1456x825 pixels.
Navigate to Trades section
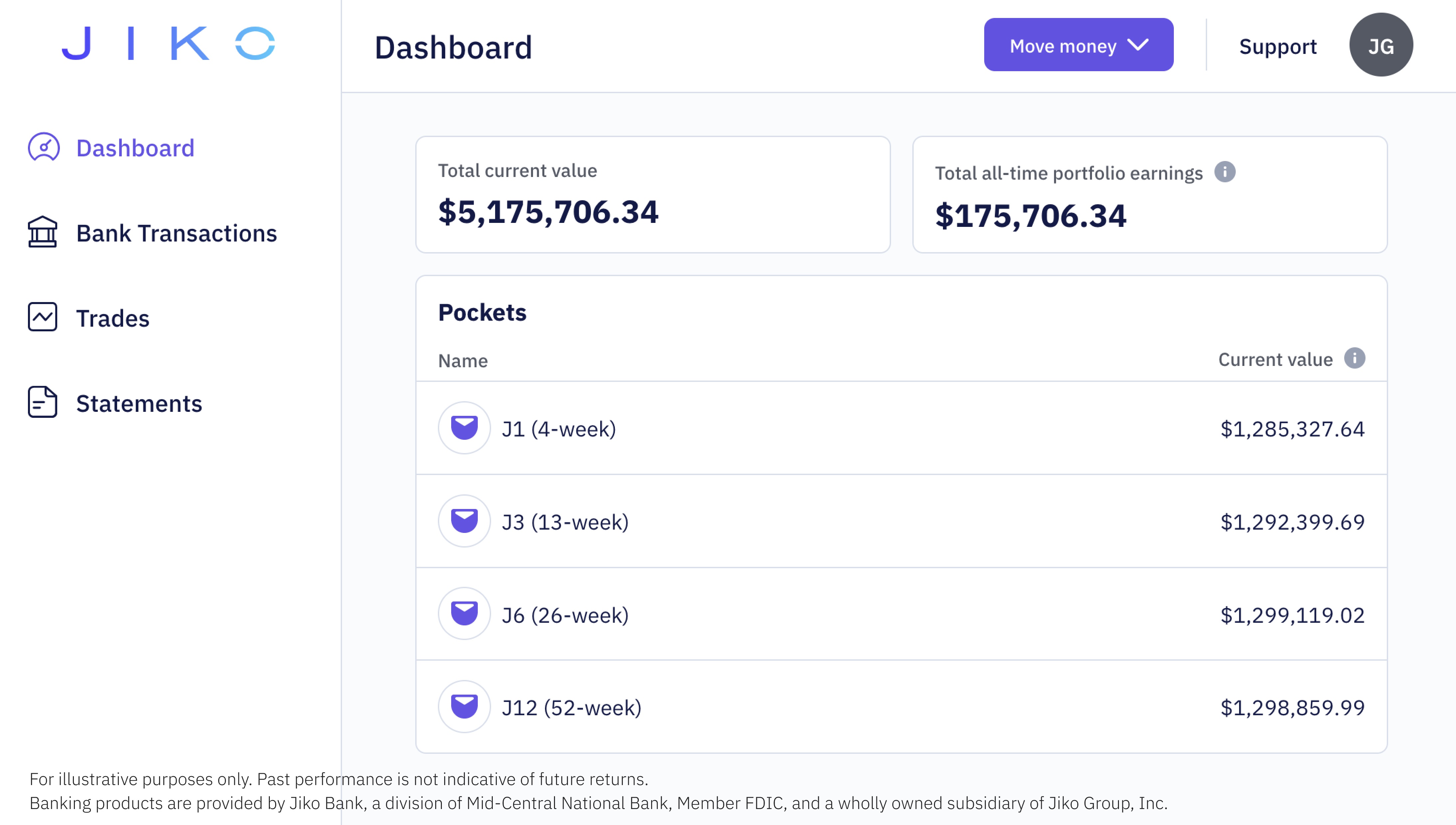coord(113,318)
